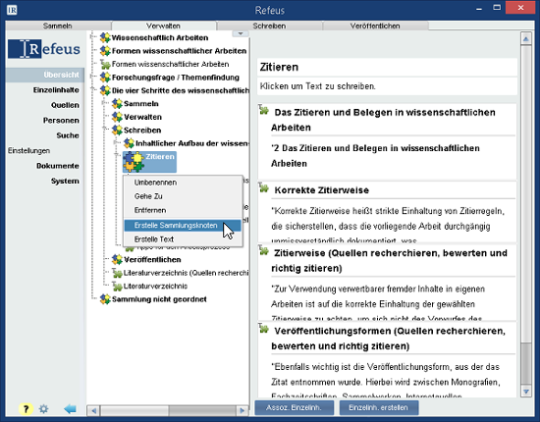Viewport: 540px width, 422px height.
Task: Click the yellow help question mark icon
Action: 26,409
